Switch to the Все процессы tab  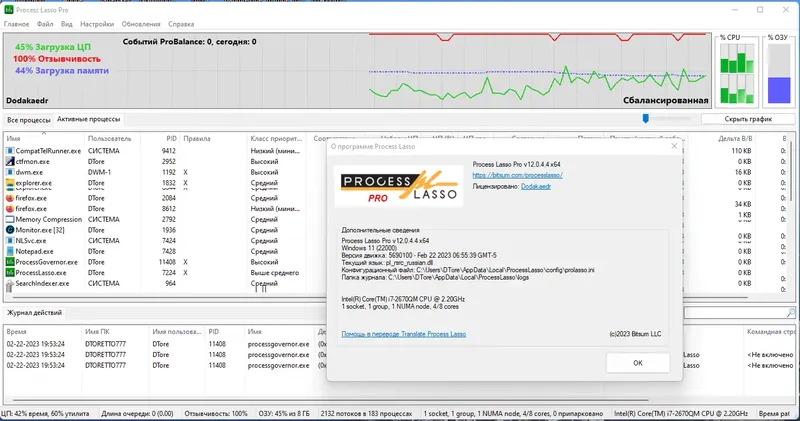(x=29, y=120)
